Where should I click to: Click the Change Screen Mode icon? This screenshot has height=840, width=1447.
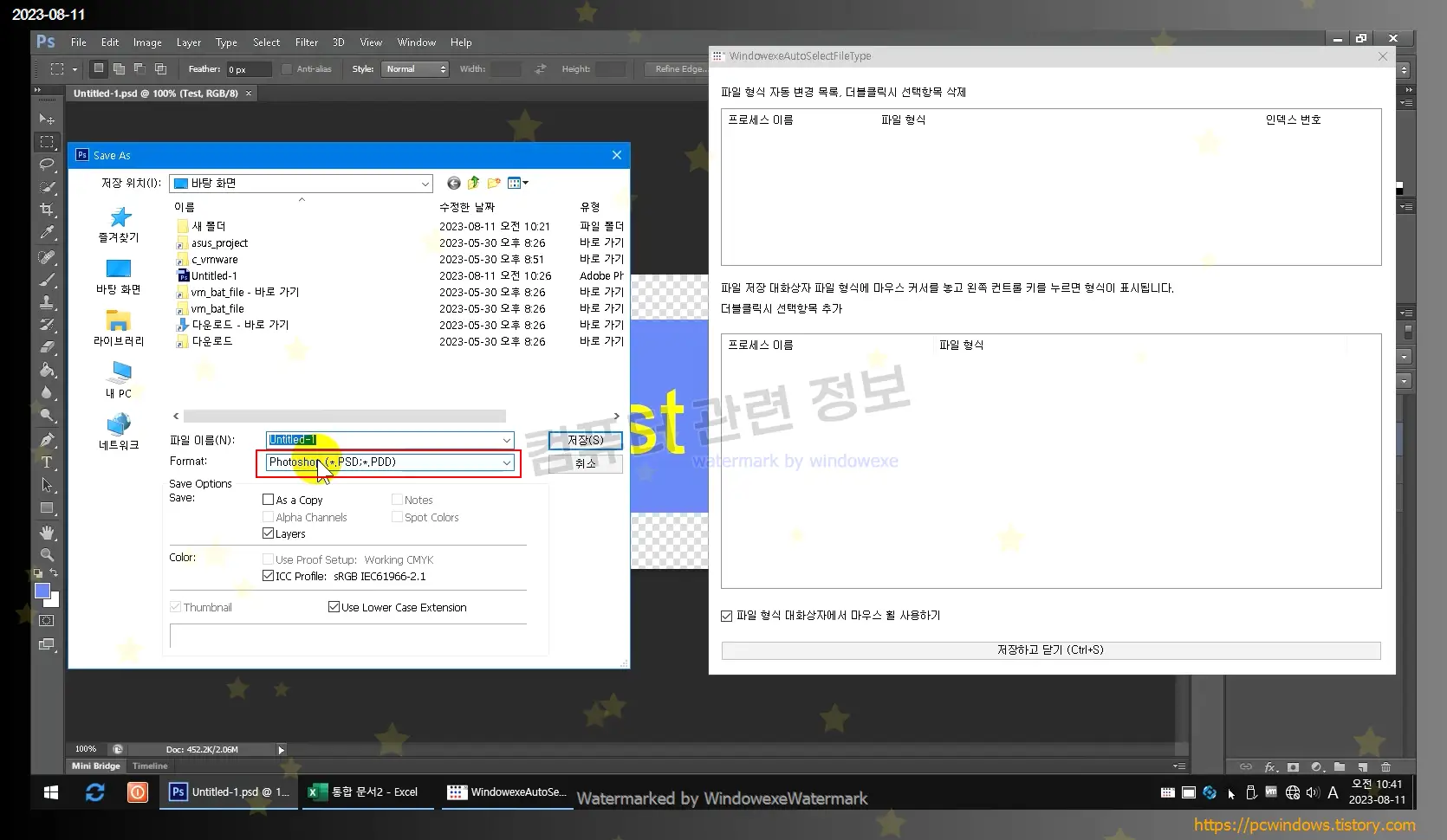47,644
